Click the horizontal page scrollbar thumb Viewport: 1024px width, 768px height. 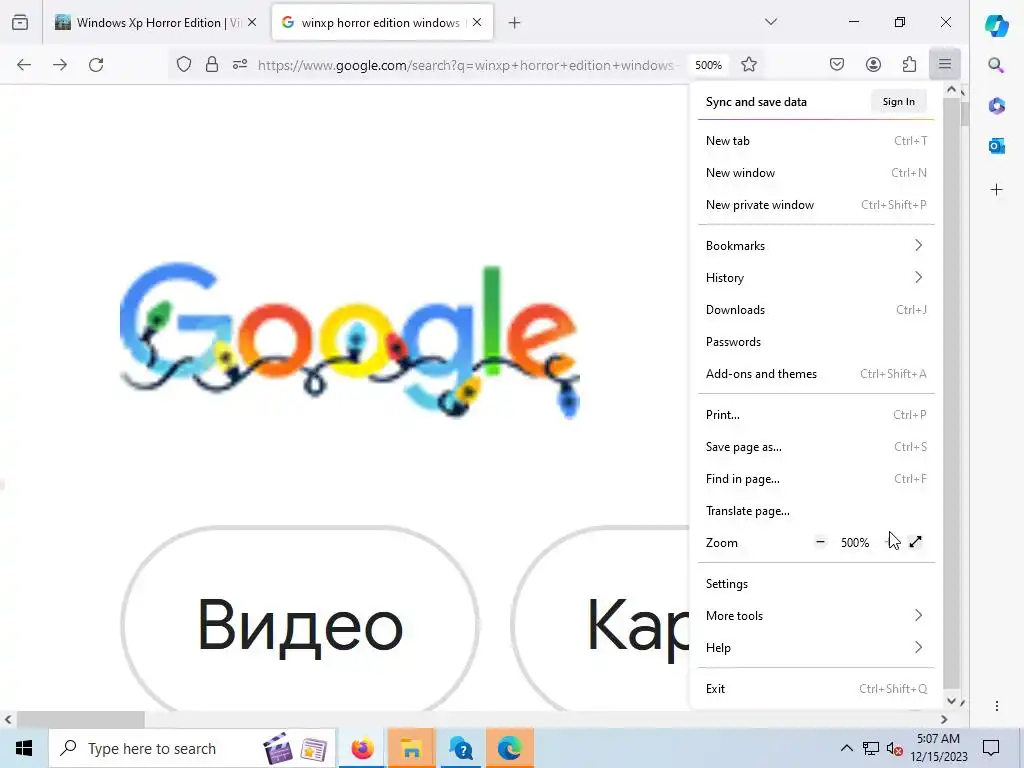coord(80,720)
